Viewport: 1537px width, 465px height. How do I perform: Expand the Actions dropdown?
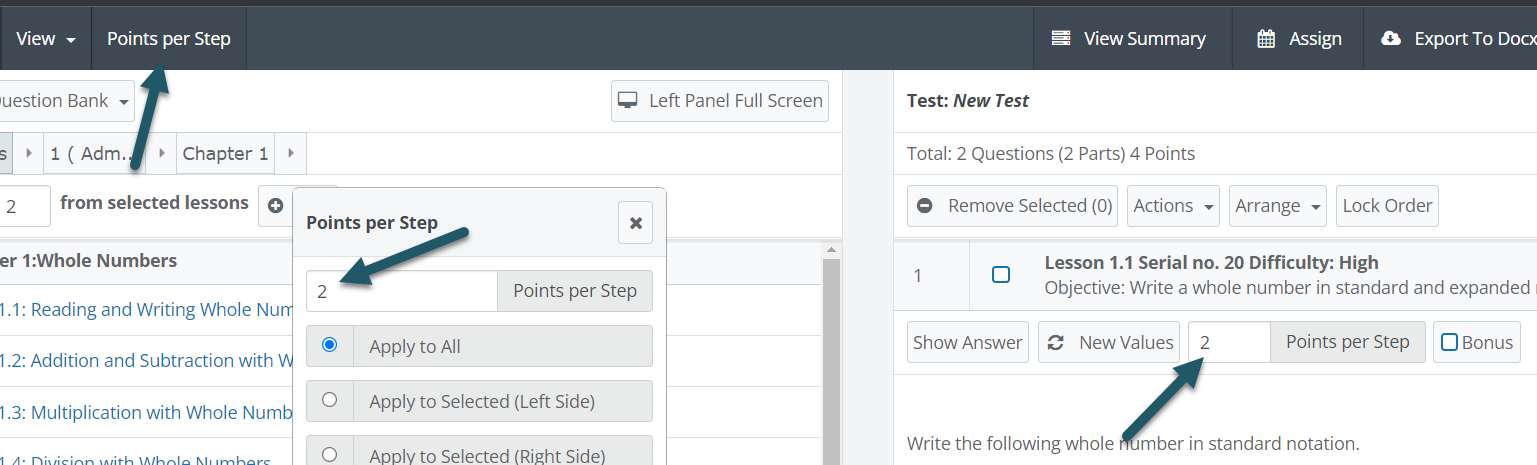point(1173,206)
